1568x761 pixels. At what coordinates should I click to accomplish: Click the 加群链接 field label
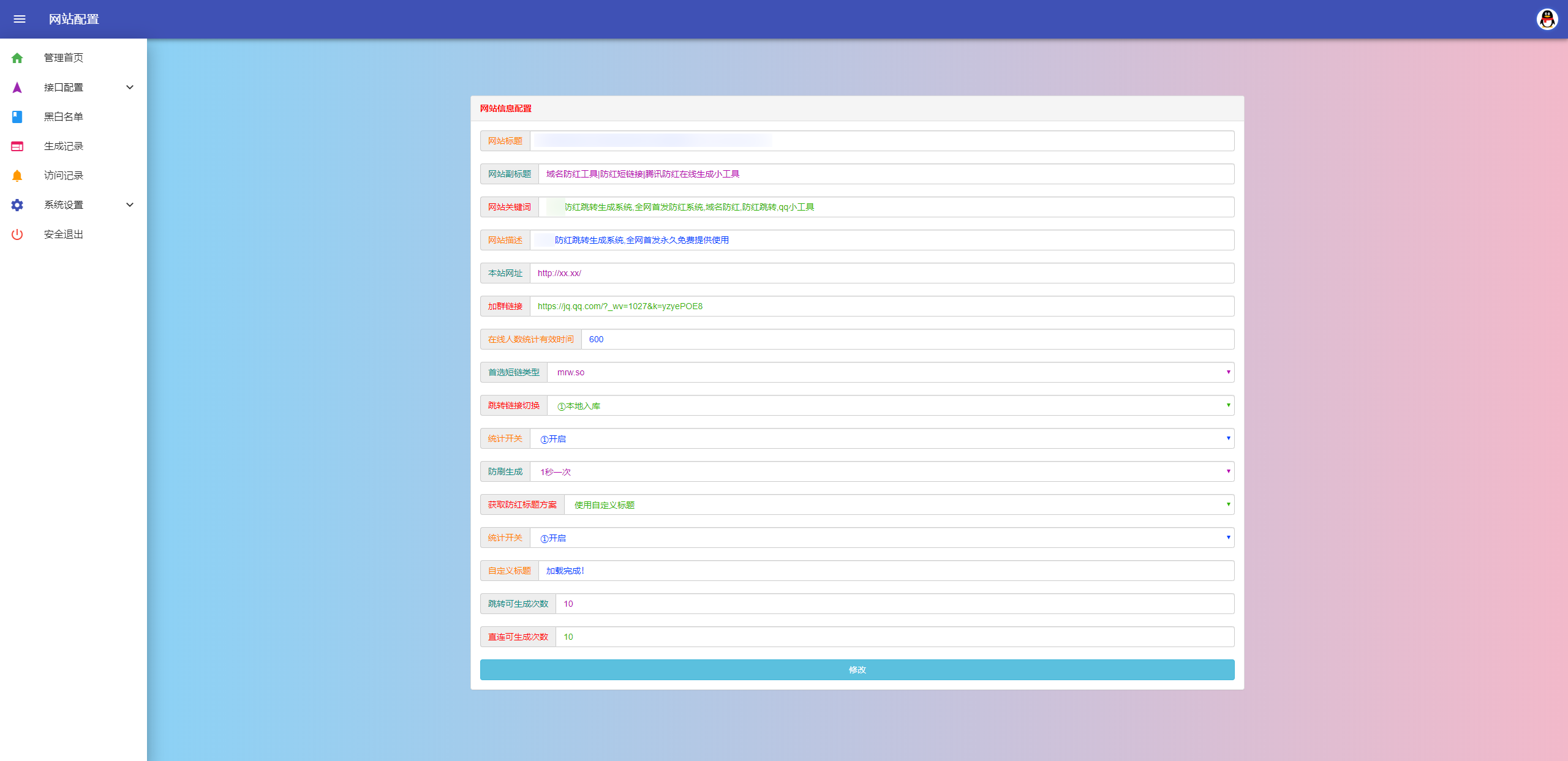505,306
